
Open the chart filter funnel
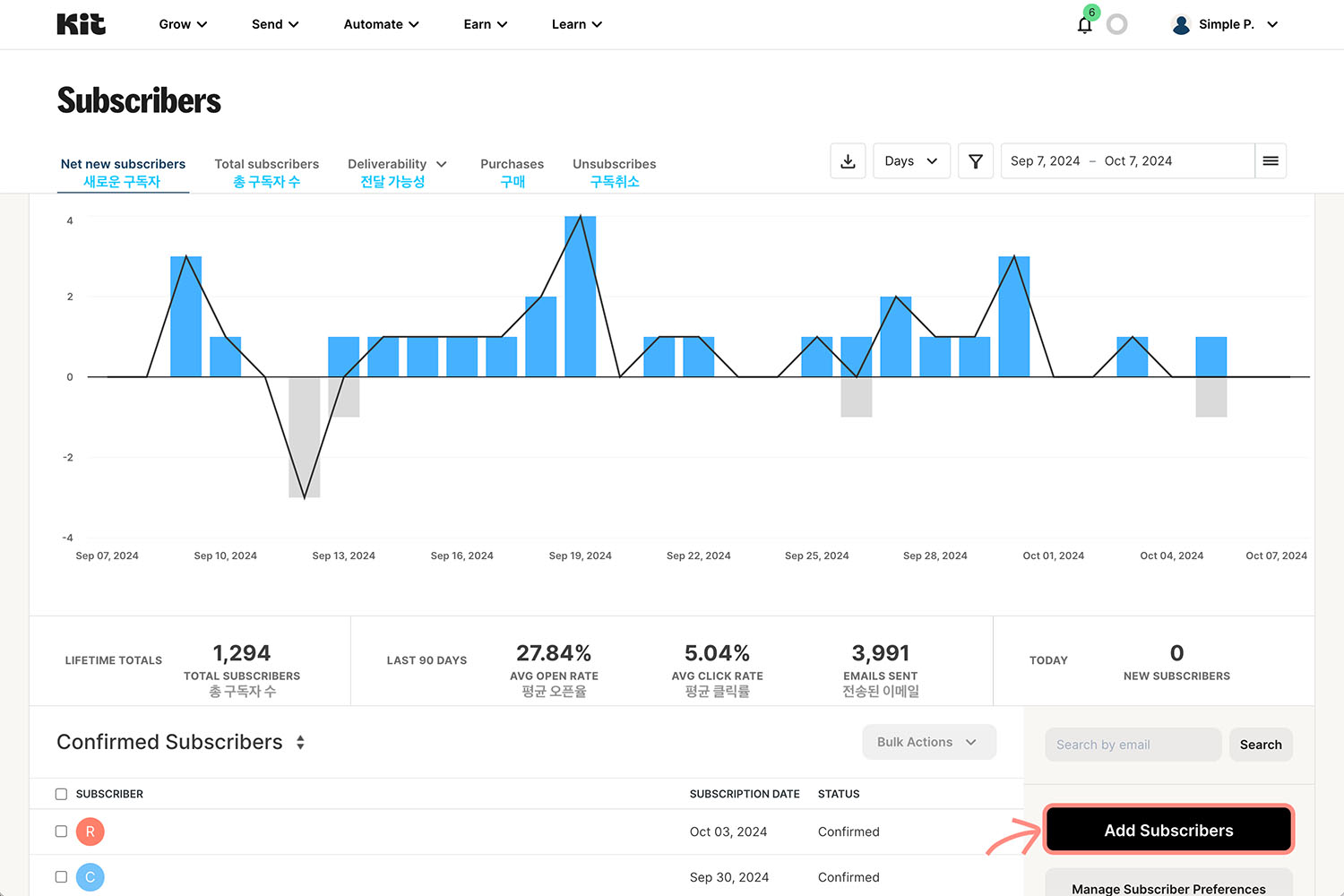(975, 161)
